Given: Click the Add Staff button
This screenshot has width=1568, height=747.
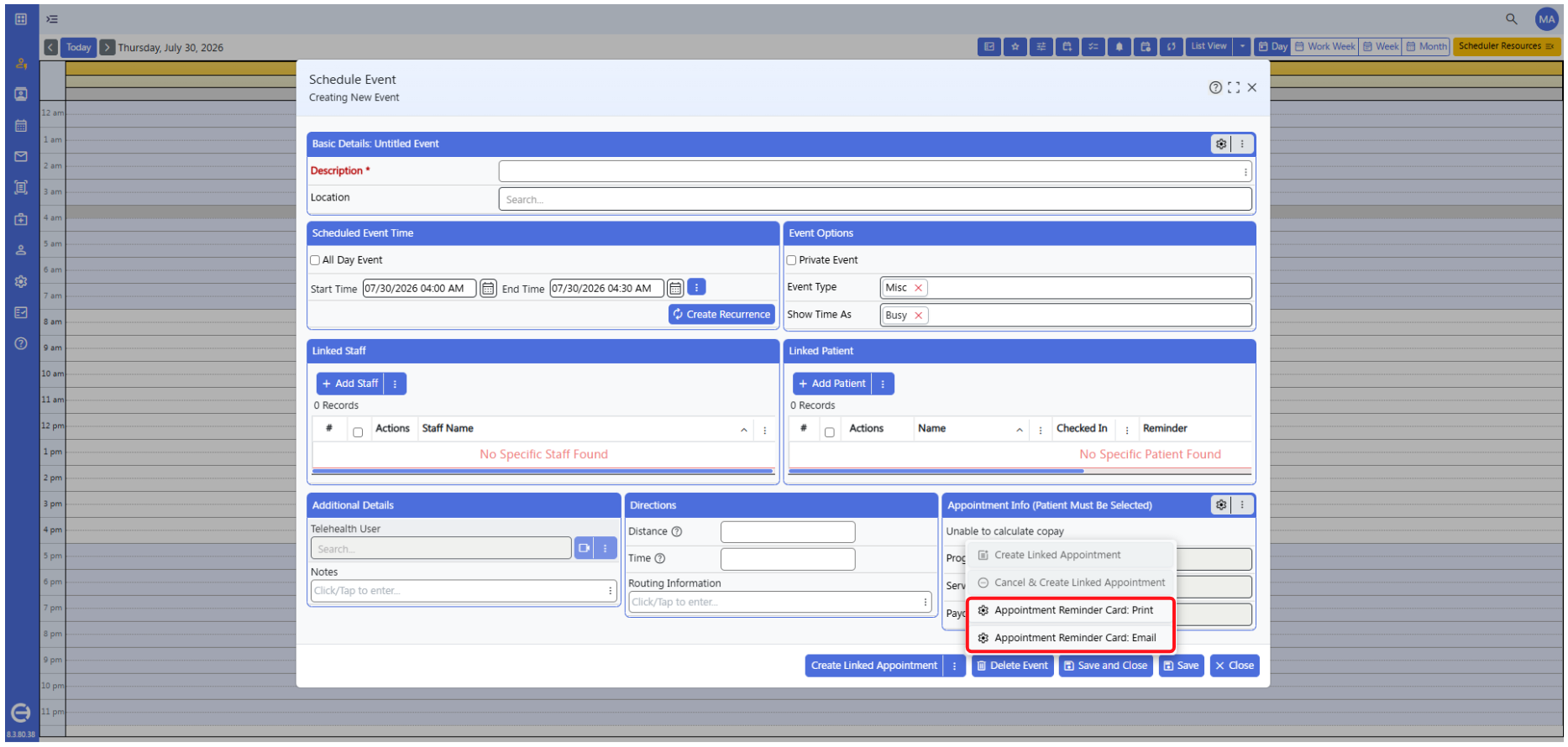Looking at the screenshot, I should pyautogui.click(x=350, y=384).
